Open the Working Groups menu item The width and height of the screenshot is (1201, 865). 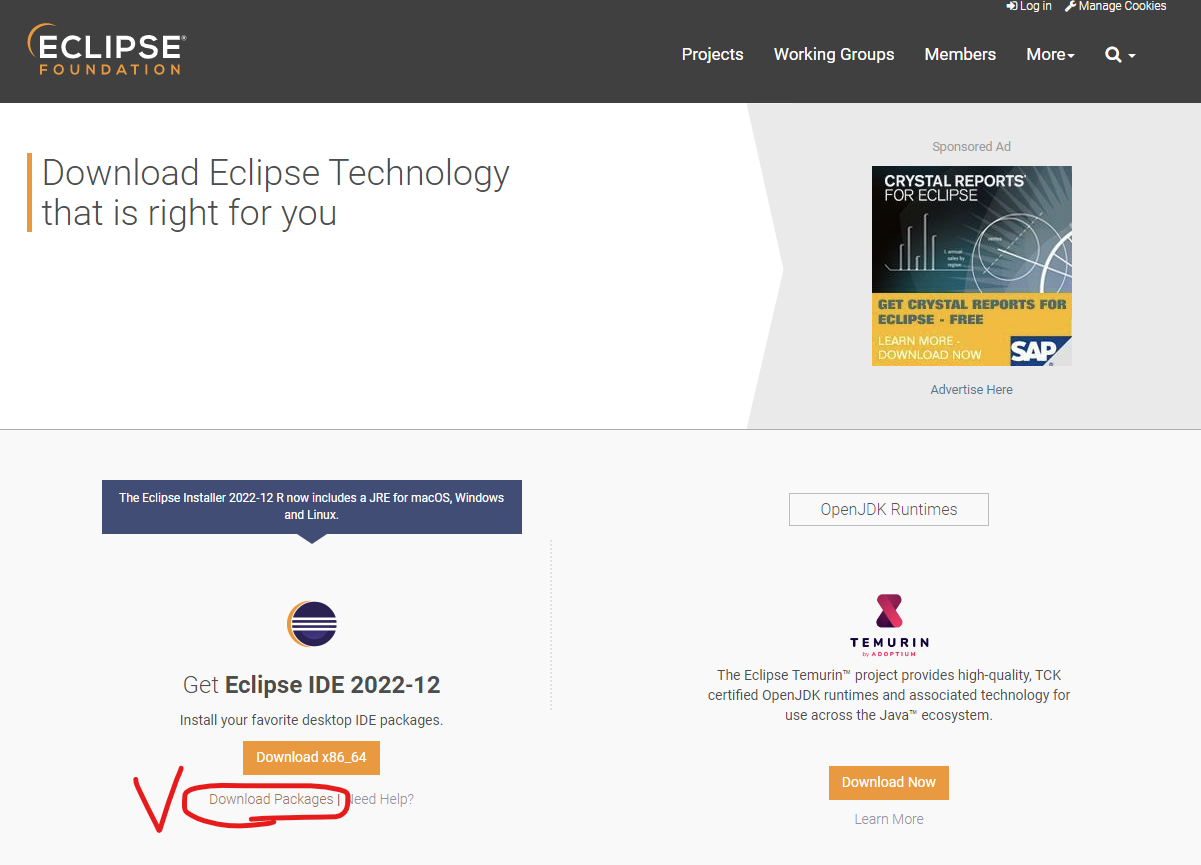pos(834,55)
